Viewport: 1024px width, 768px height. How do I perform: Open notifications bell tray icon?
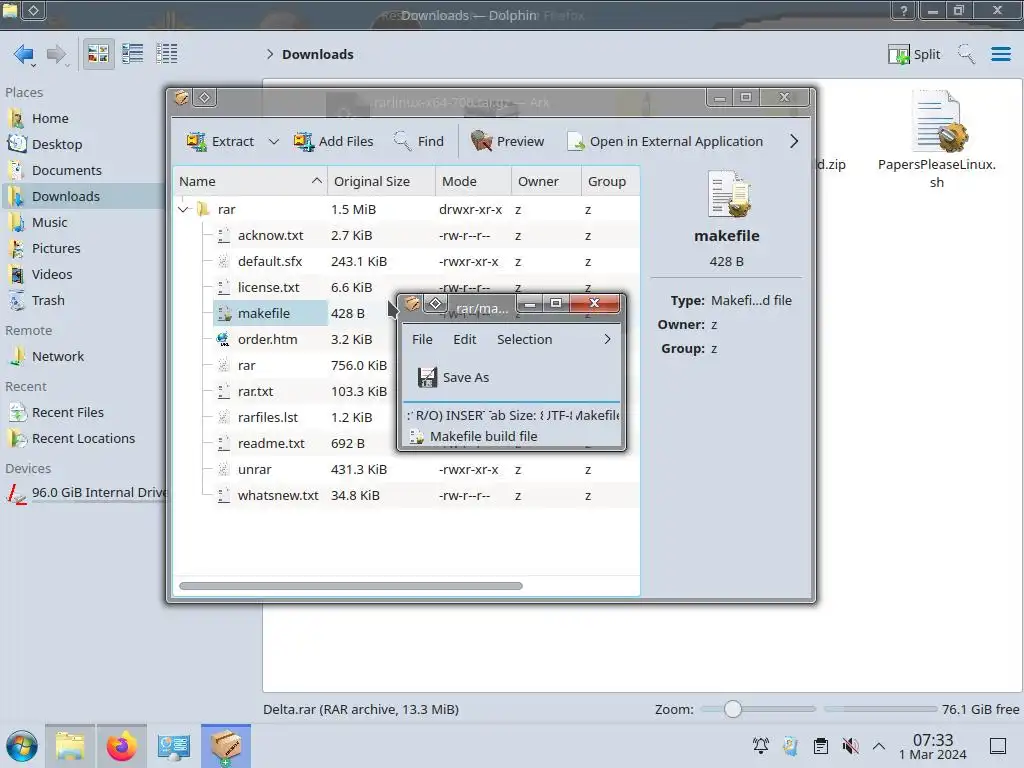point(761,746)
